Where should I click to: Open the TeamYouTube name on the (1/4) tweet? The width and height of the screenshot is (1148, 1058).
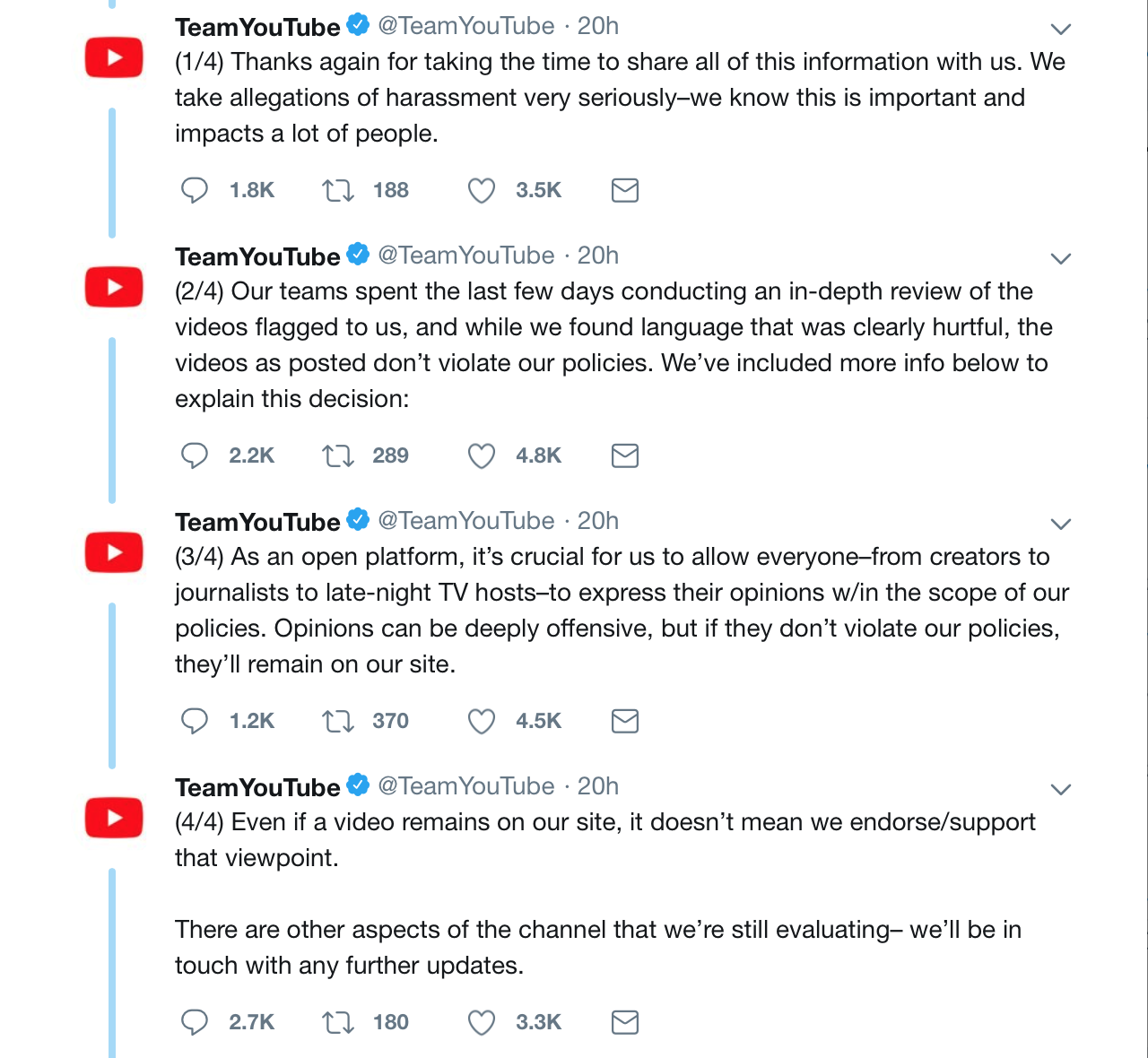pyautogui.click(x=257, y=27)
